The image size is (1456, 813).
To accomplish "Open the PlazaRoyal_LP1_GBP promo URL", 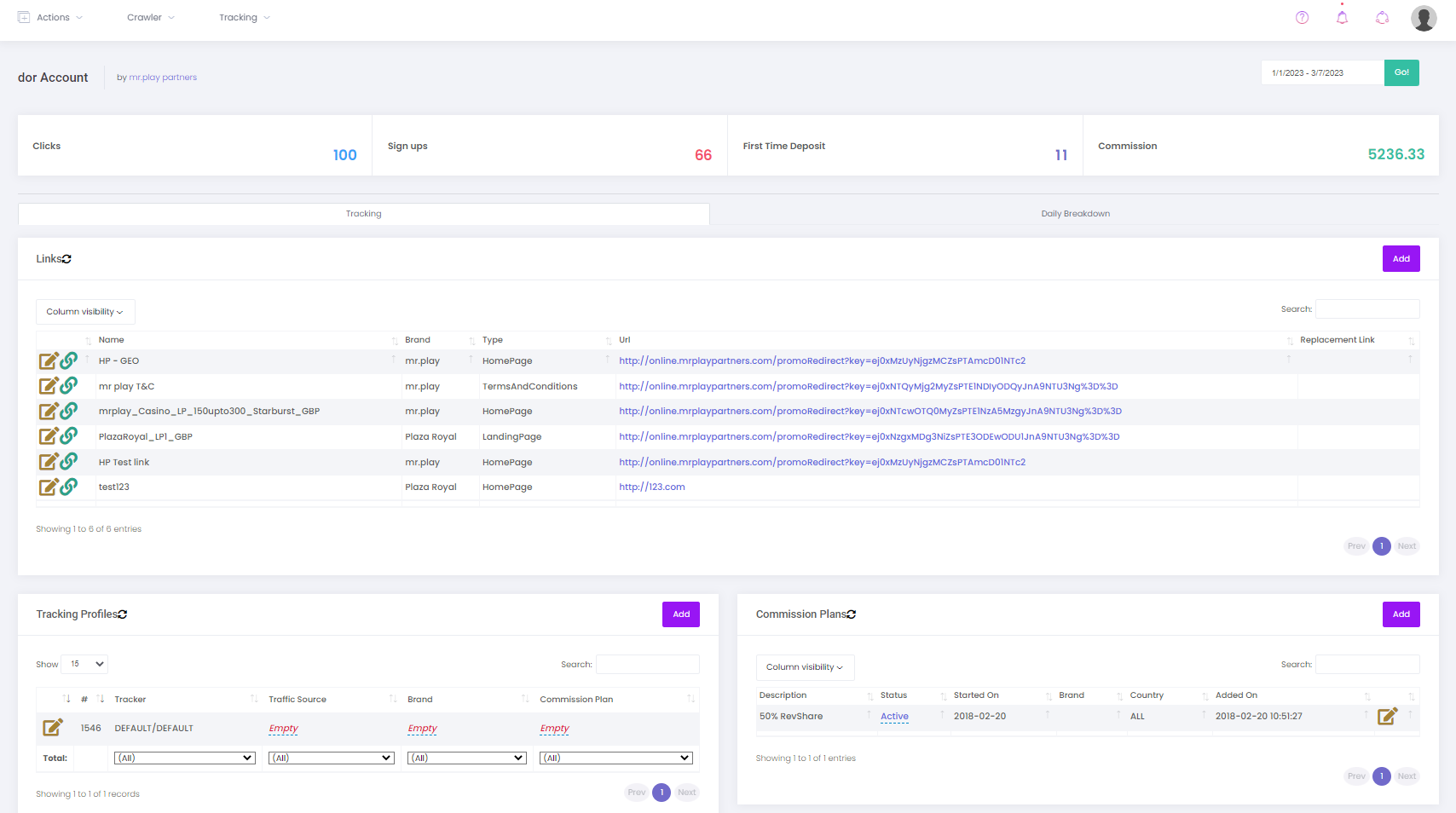I will (870, 437).
